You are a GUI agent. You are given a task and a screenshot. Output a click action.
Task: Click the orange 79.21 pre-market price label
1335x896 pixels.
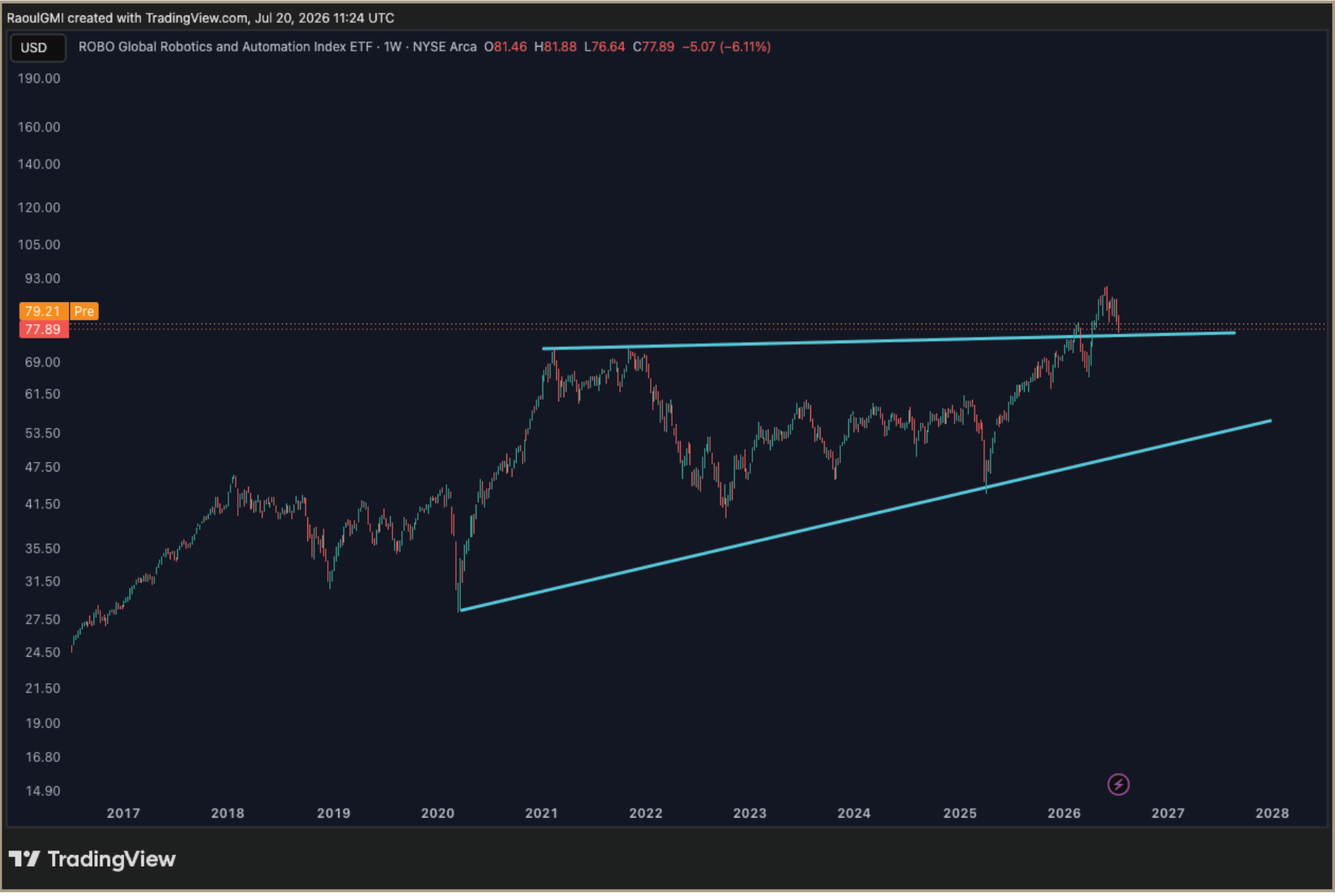[x=44, y=311]
